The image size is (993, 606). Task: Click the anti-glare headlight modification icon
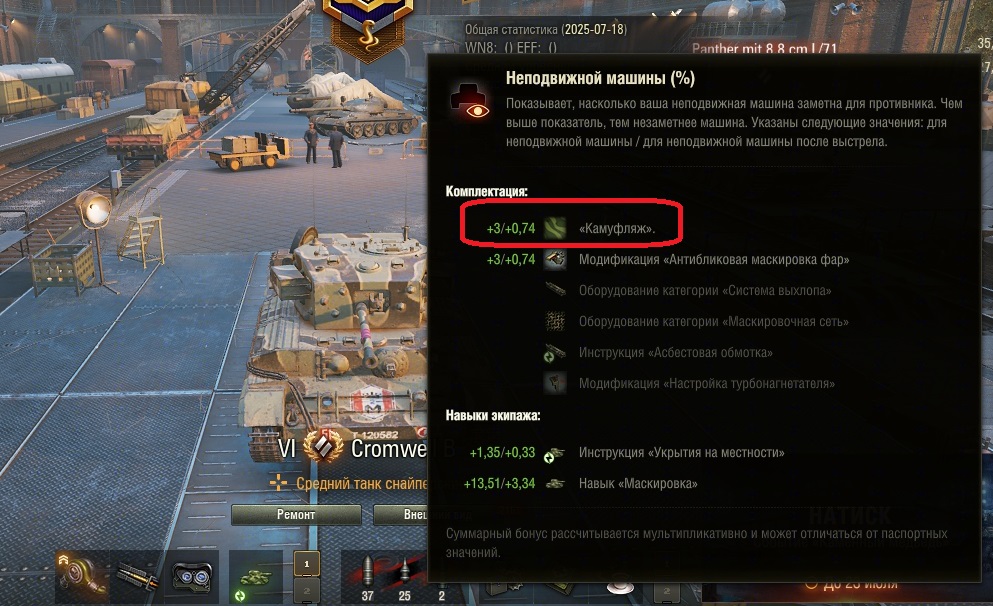(x=555, y=259)
